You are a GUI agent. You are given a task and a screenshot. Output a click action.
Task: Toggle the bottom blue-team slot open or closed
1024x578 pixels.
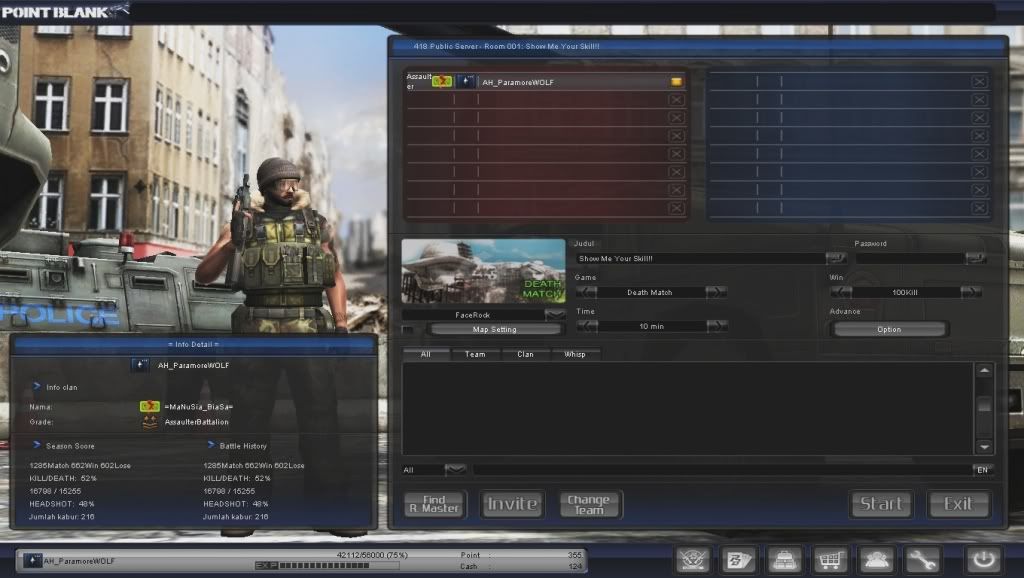pyautogui.click(x=978, y=208)
